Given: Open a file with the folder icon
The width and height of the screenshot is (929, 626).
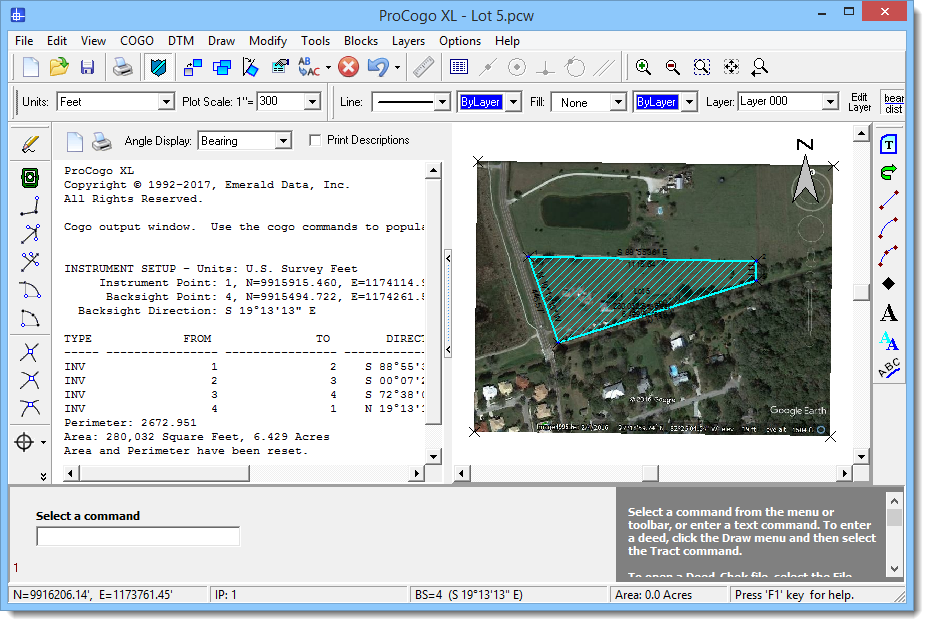Looking at the screenshot, I should 59,67.
